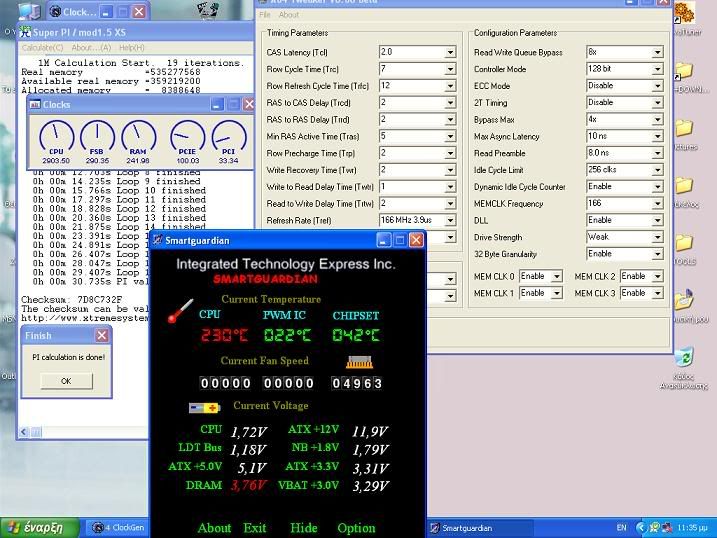Screen dimensions: 717x538
Task: Open the CAS Latency (Tcl) dropdown
Action: pos(450,52)
